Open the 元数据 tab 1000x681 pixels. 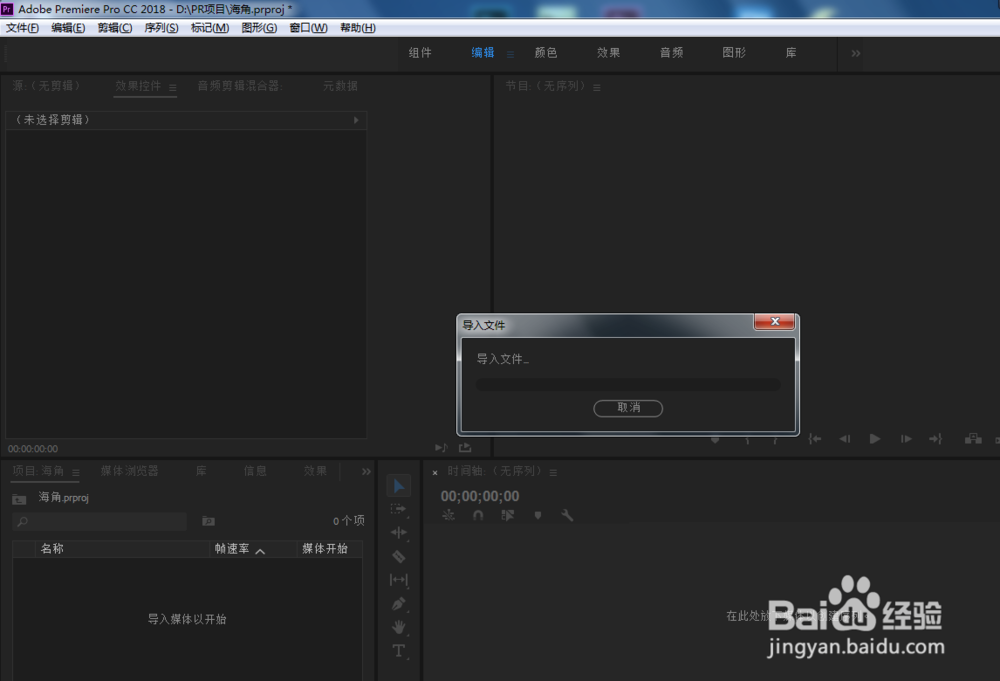point(340,86)
